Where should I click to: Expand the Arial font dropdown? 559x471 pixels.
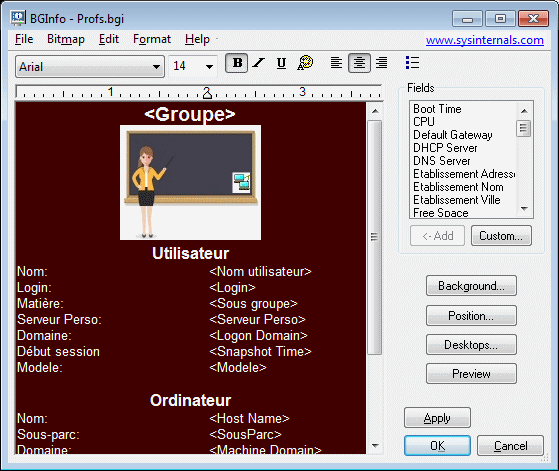tap(90, 66)
